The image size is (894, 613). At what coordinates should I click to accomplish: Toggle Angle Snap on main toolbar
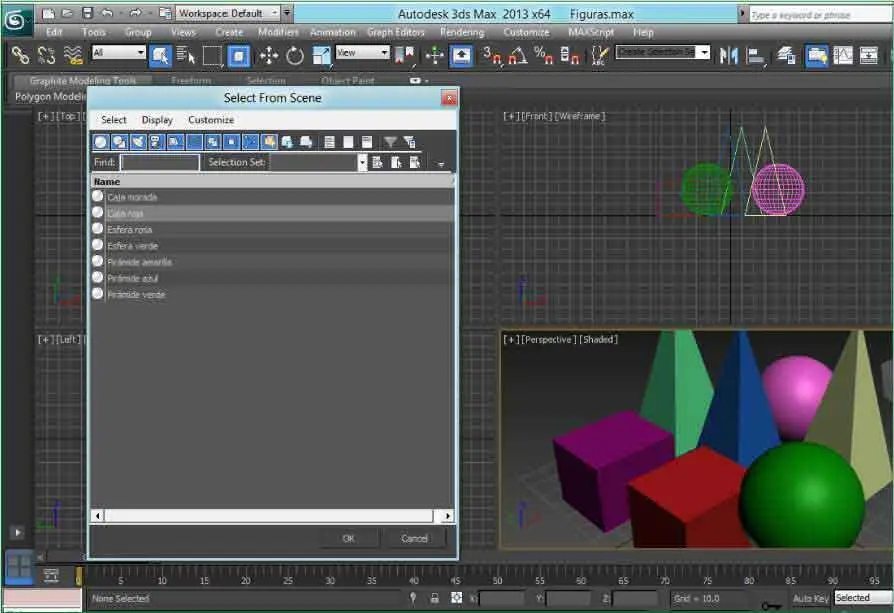coord(518,56)
